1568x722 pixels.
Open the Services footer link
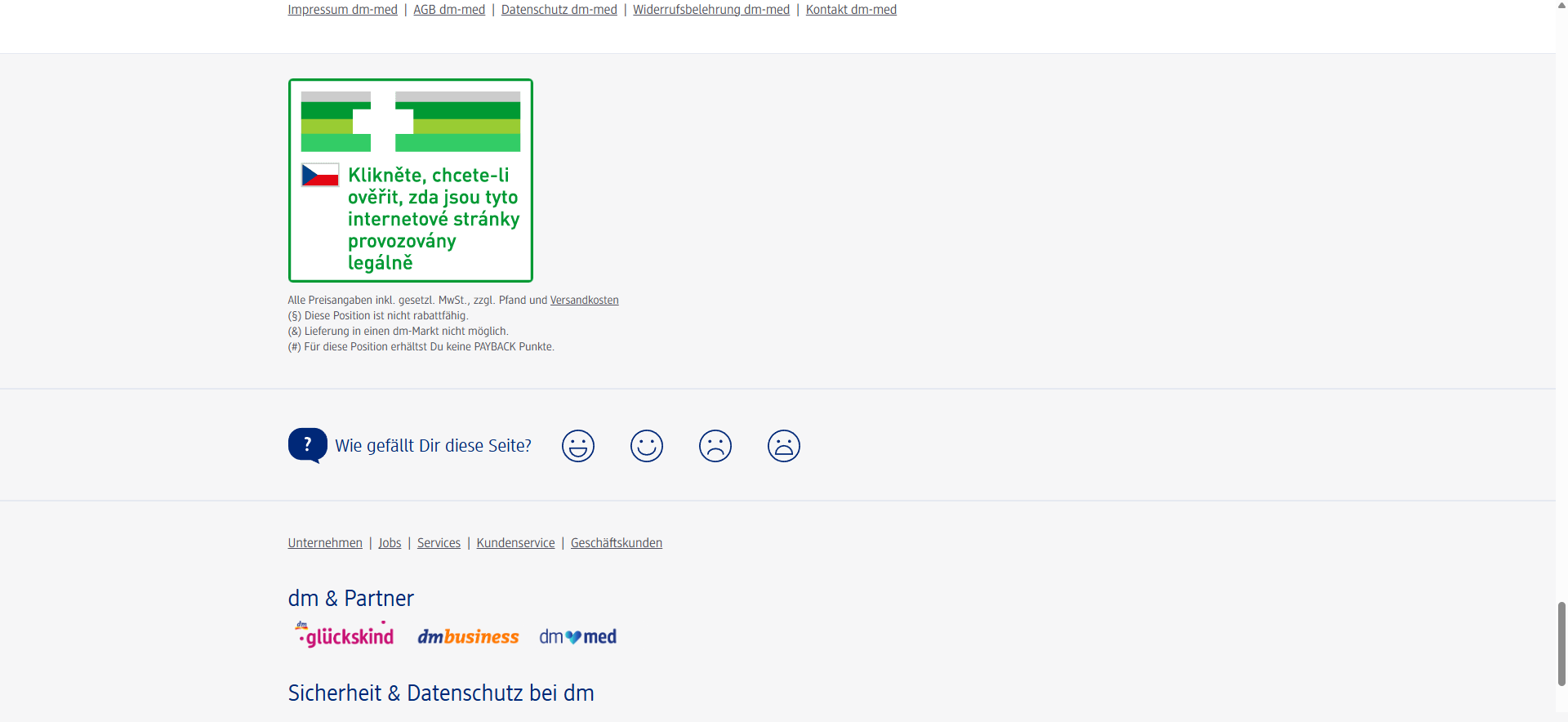point(439,543)
